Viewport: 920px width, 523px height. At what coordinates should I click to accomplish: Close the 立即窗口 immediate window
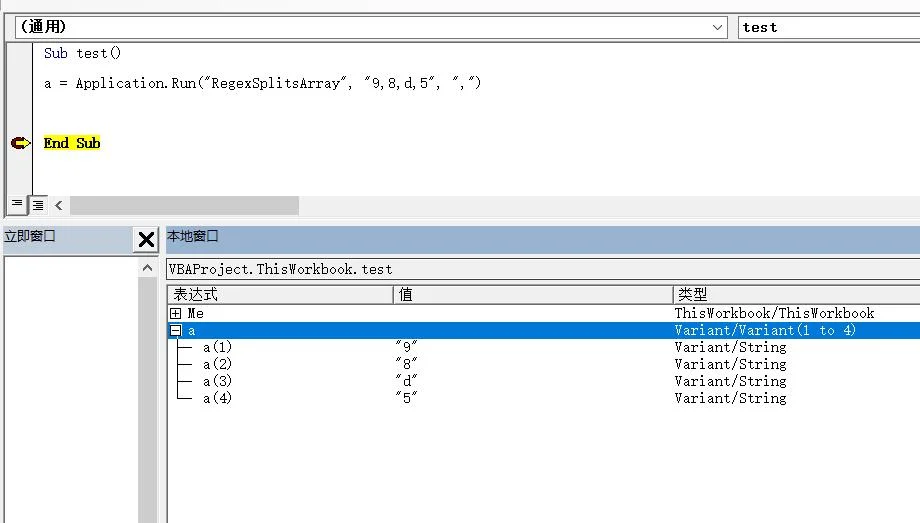coord(146,239)
